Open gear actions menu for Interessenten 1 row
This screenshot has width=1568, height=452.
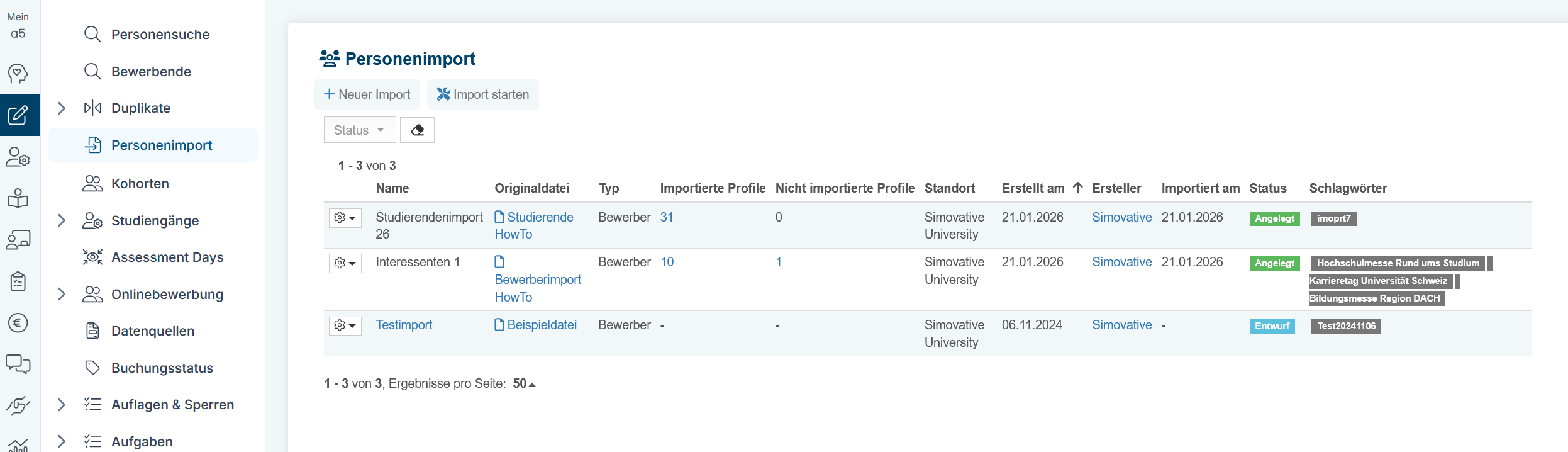[x=345, y=263]
